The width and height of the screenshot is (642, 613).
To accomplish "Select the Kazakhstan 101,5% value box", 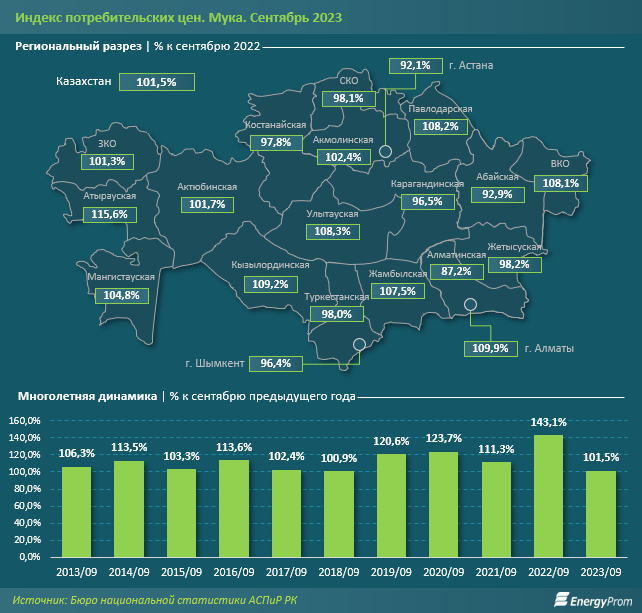I will tap(157, 82).
